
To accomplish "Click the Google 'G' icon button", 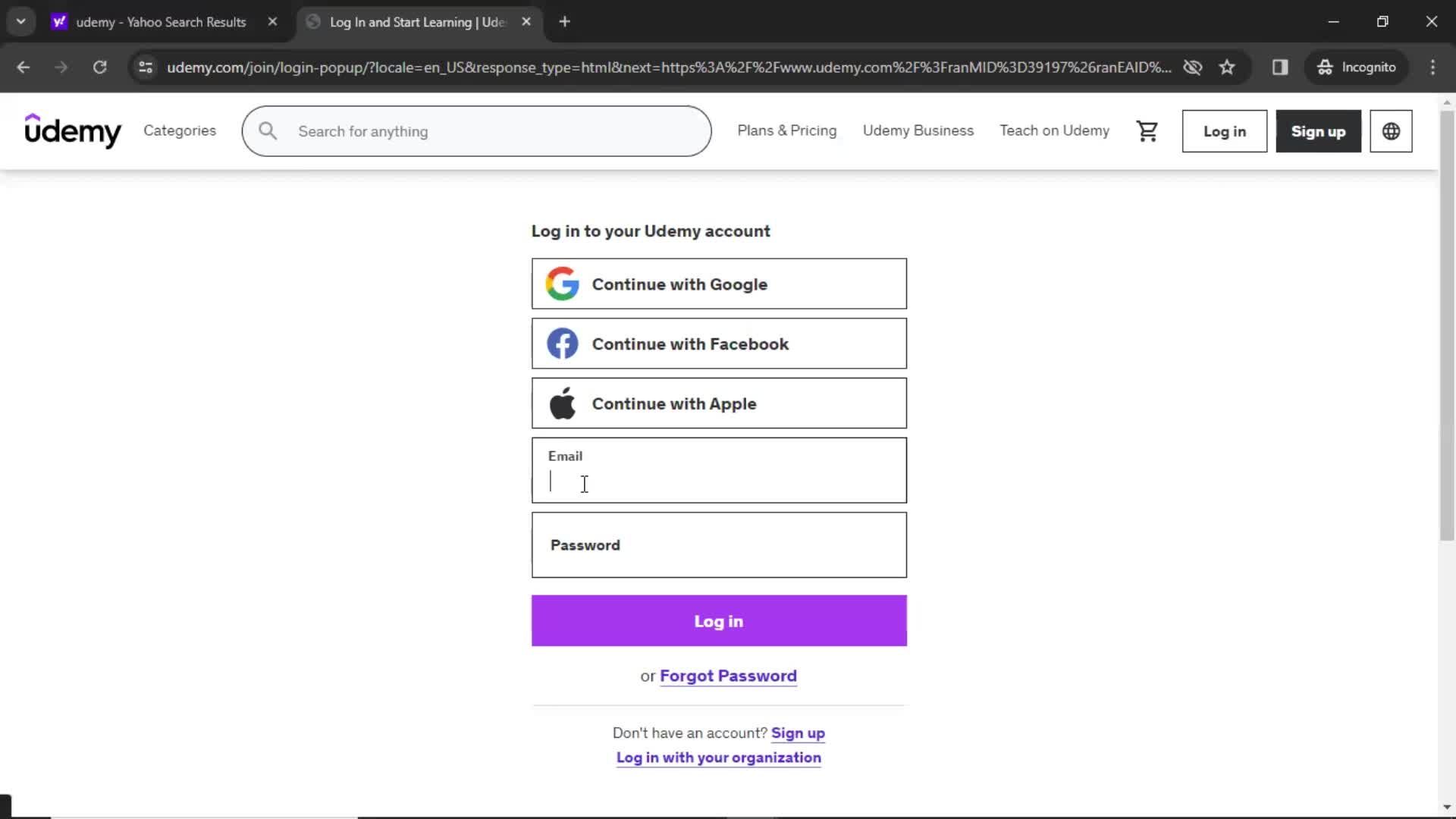I will [561, 283].
